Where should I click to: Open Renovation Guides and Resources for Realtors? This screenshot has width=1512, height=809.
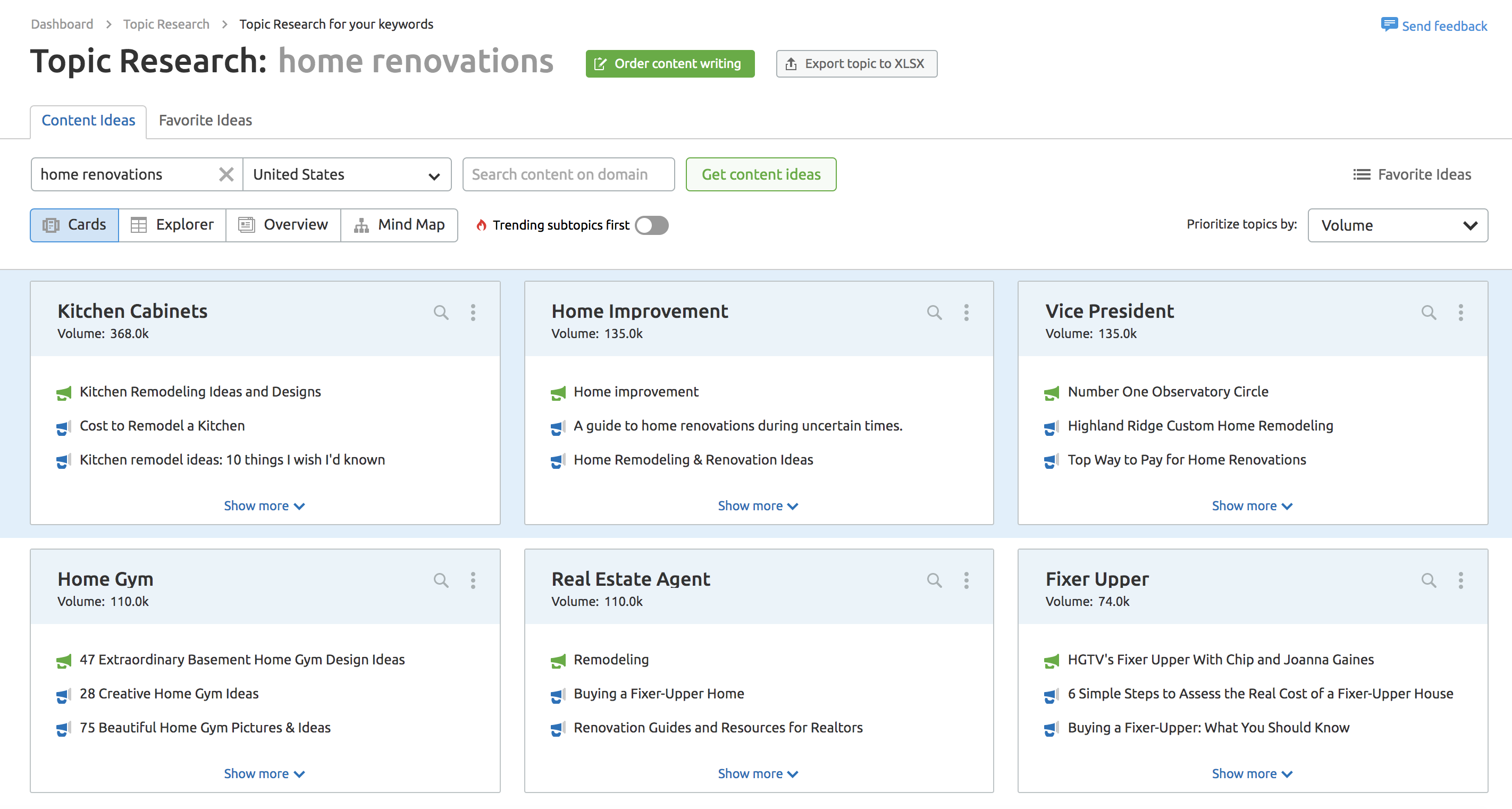[x=718, y=728]
